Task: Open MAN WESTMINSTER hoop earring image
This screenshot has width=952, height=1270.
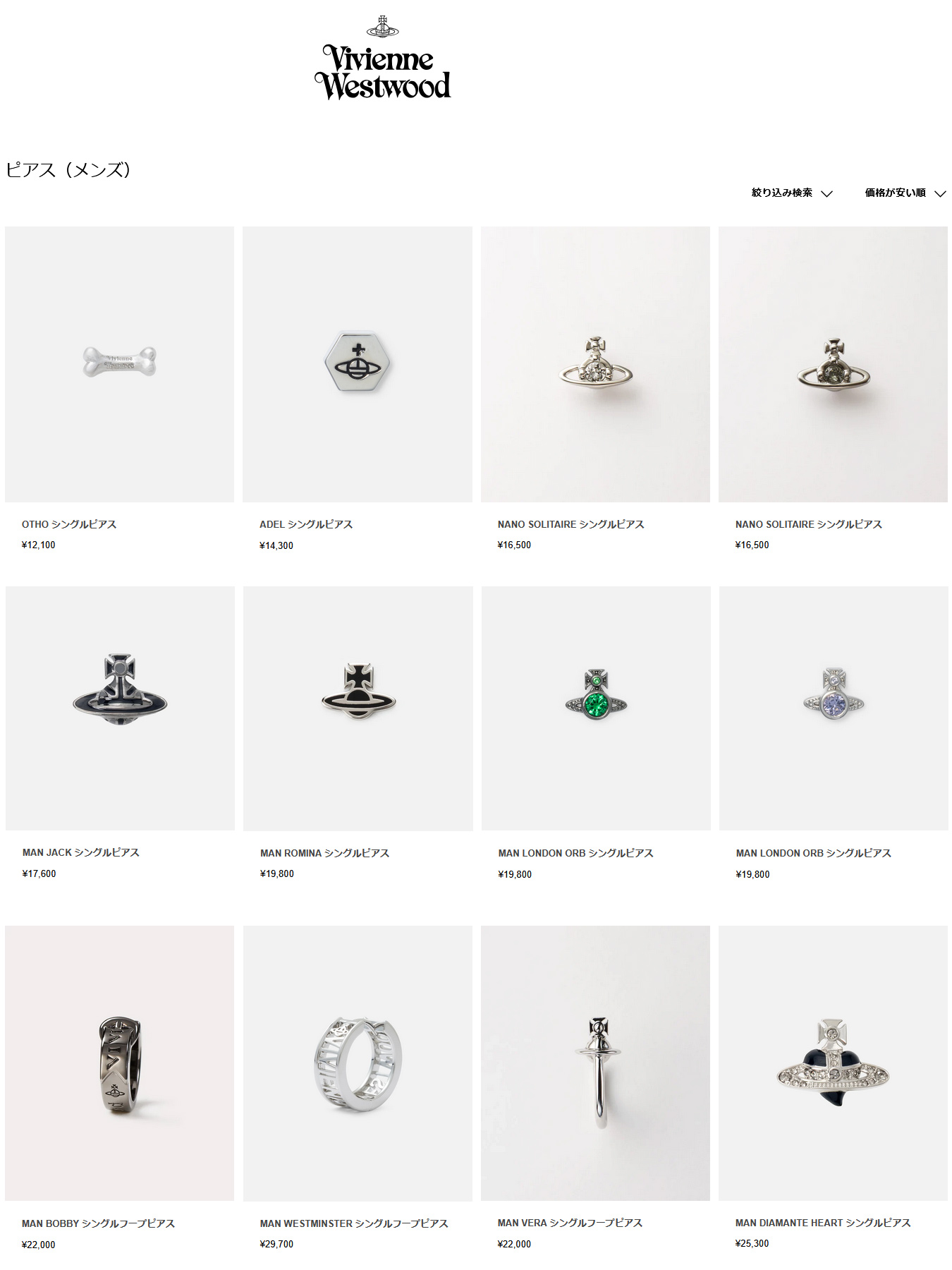Action: (x=358, y=1063)
